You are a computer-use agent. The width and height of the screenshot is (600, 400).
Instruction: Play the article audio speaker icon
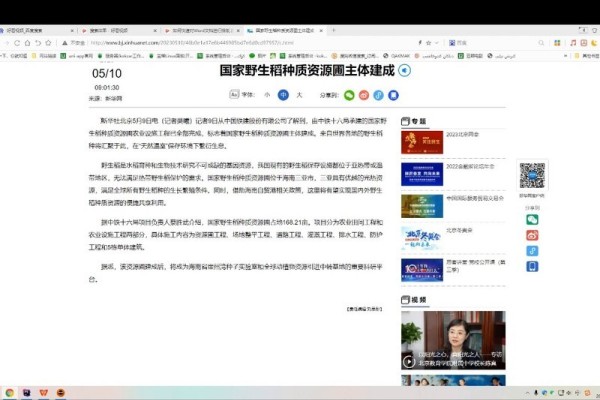point(404,70)
